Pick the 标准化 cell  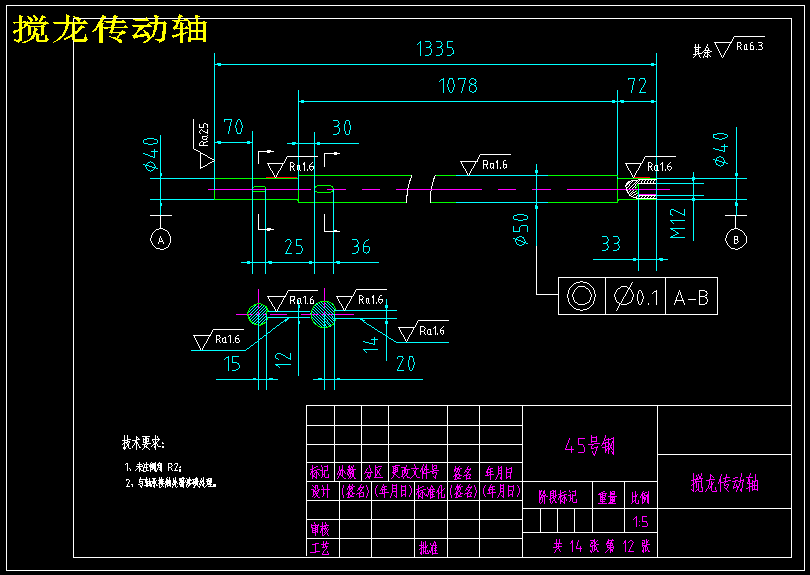[431, 491]
